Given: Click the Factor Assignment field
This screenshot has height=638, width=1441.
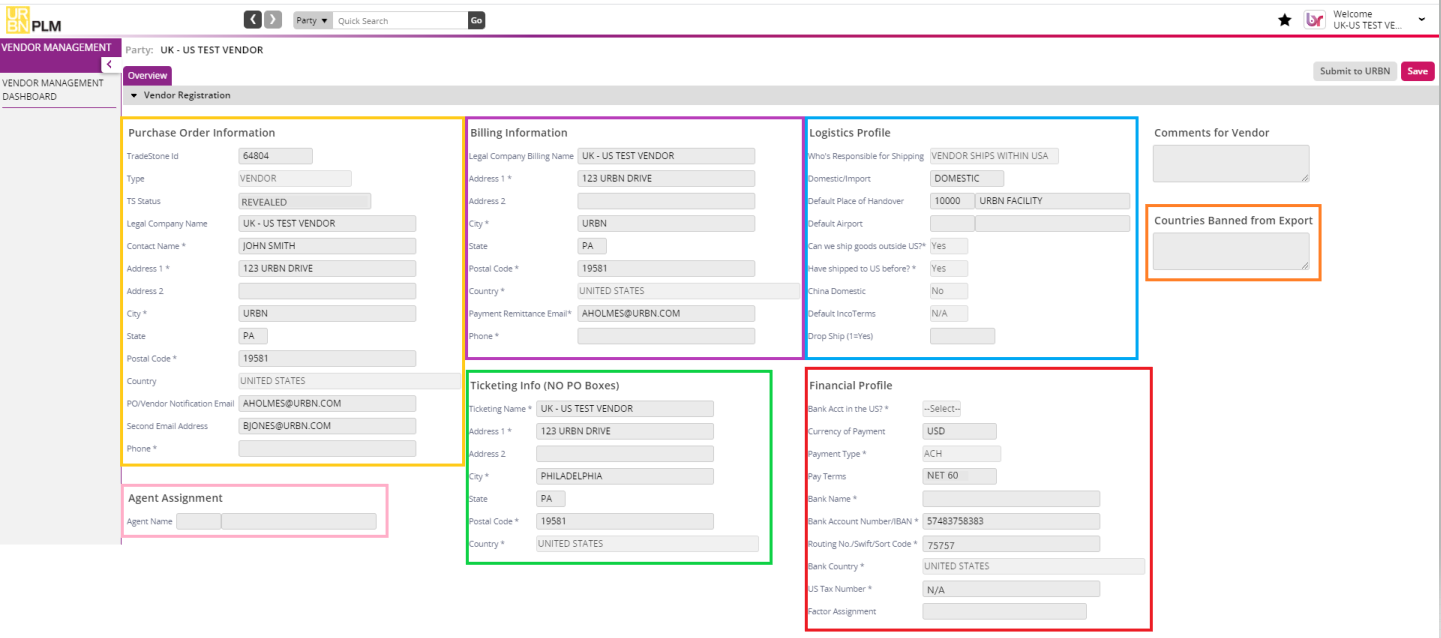Looking at the screenshot, I should click(x=1004, y=611).
